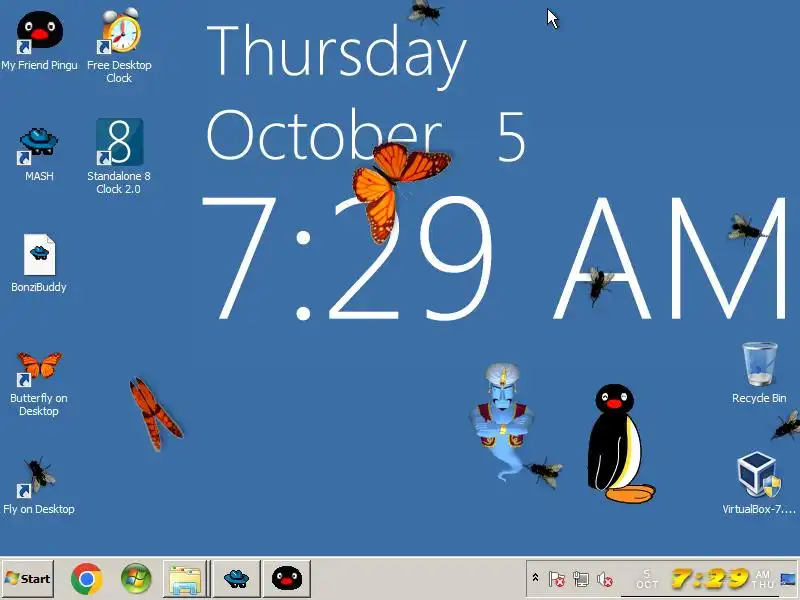Switch to the MASH taskbar button
Viewport: 800px width, 600px height.
coord(236,579)
